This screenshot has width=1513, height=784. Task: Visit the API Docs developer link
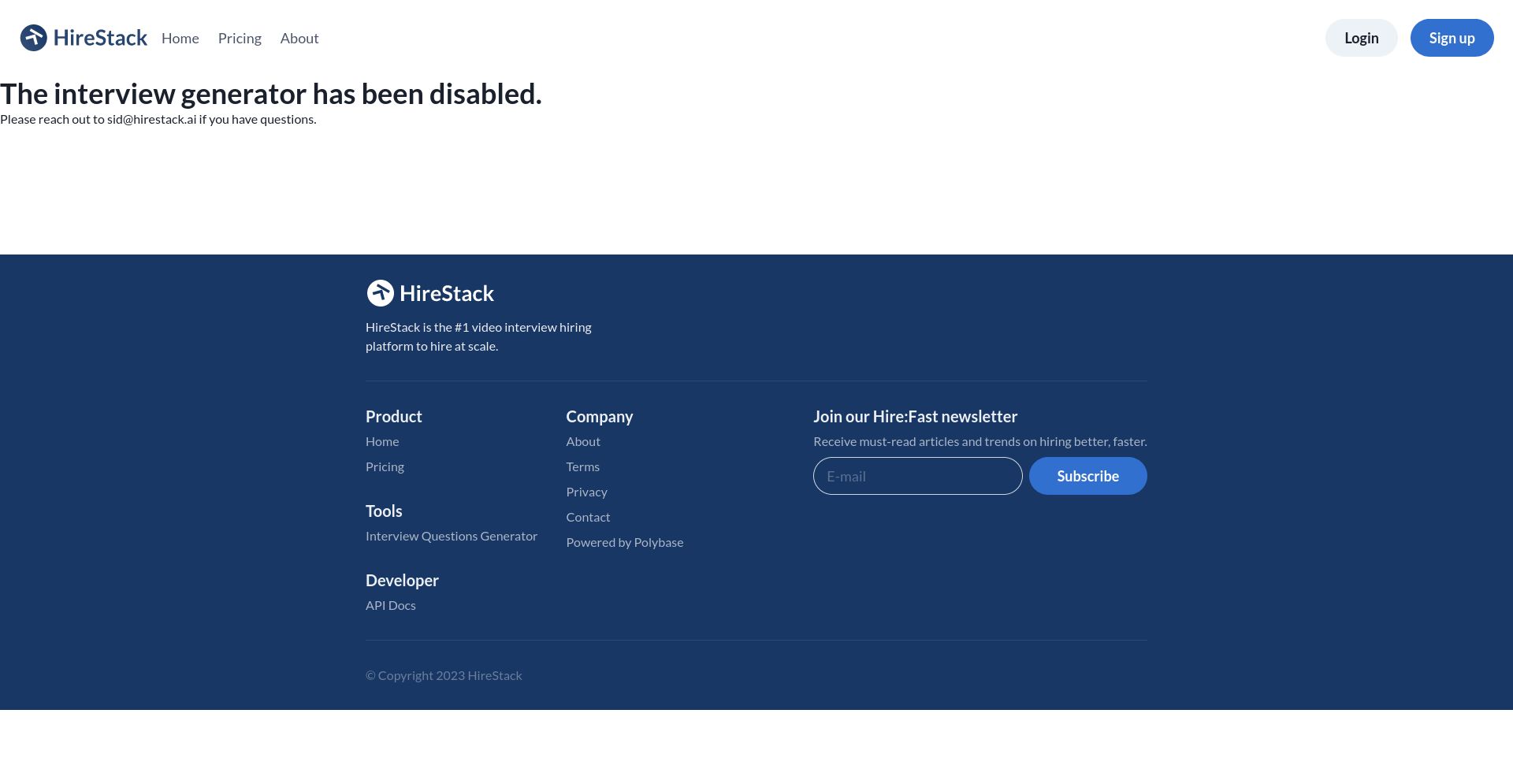tap(391, 605)
